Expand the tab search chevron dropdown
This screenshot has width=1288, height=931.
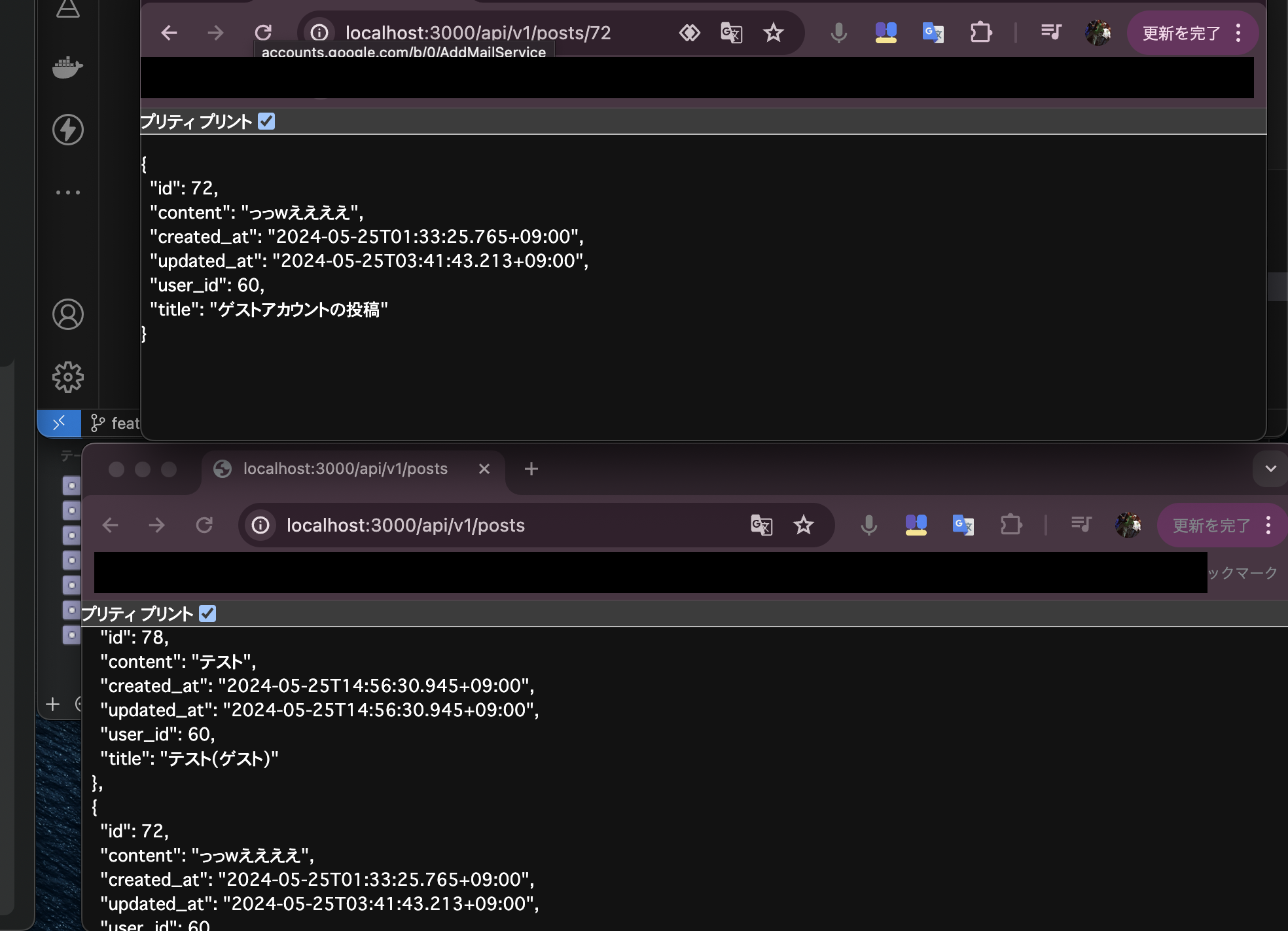(x=1270, y=469)
